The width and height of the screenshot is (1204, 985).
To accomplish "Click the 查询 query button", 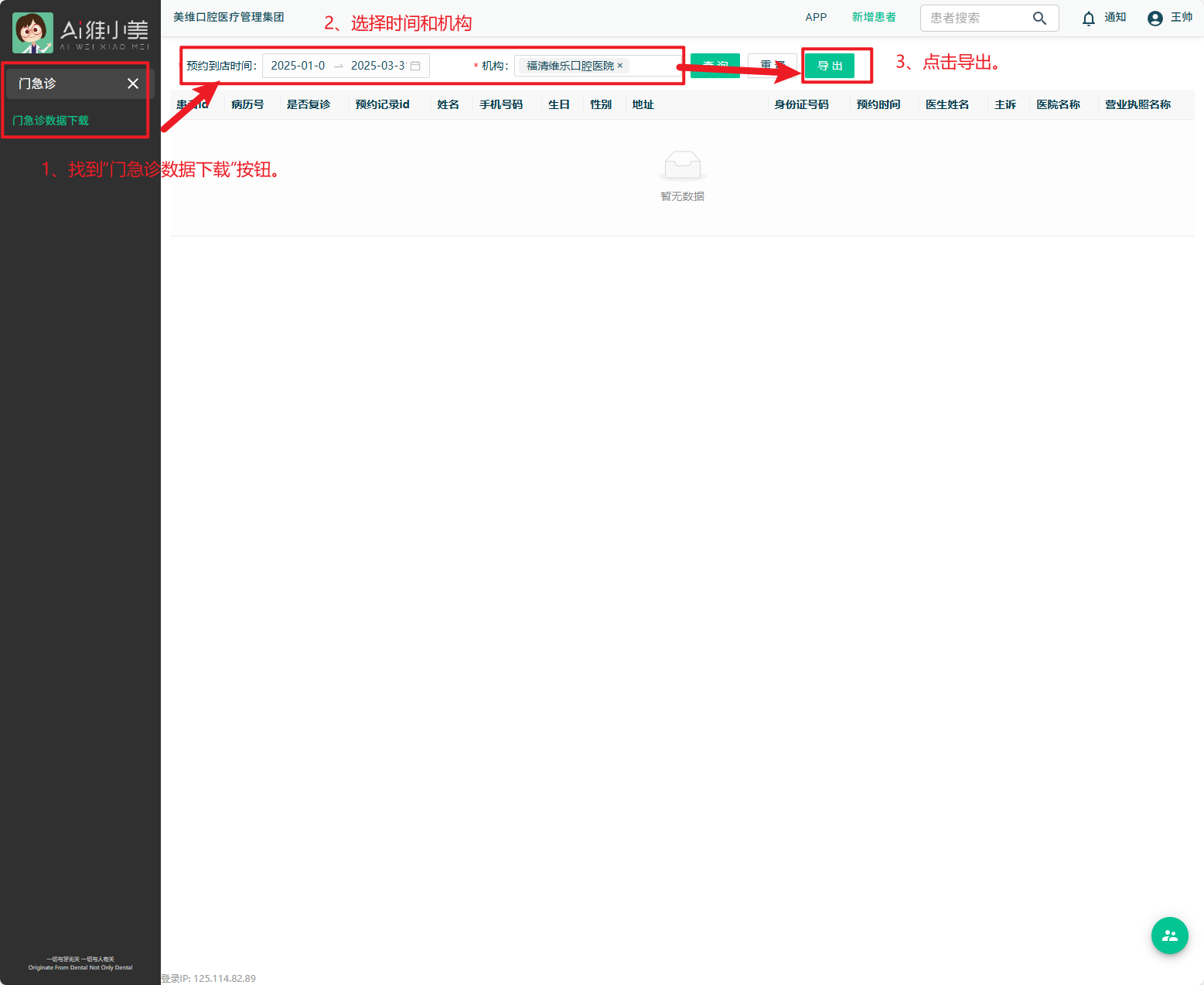I will [x=715, y=65].
